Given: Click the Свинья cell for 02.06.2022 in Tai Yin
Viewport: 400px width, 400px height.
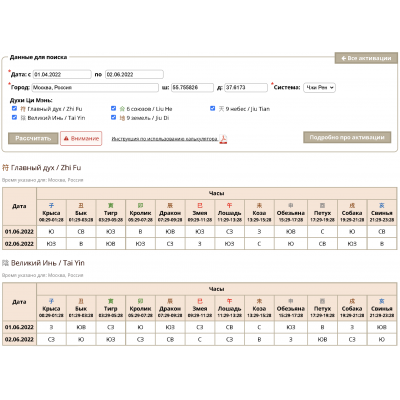Looking at the screenshot, I should tap(382, 339).
